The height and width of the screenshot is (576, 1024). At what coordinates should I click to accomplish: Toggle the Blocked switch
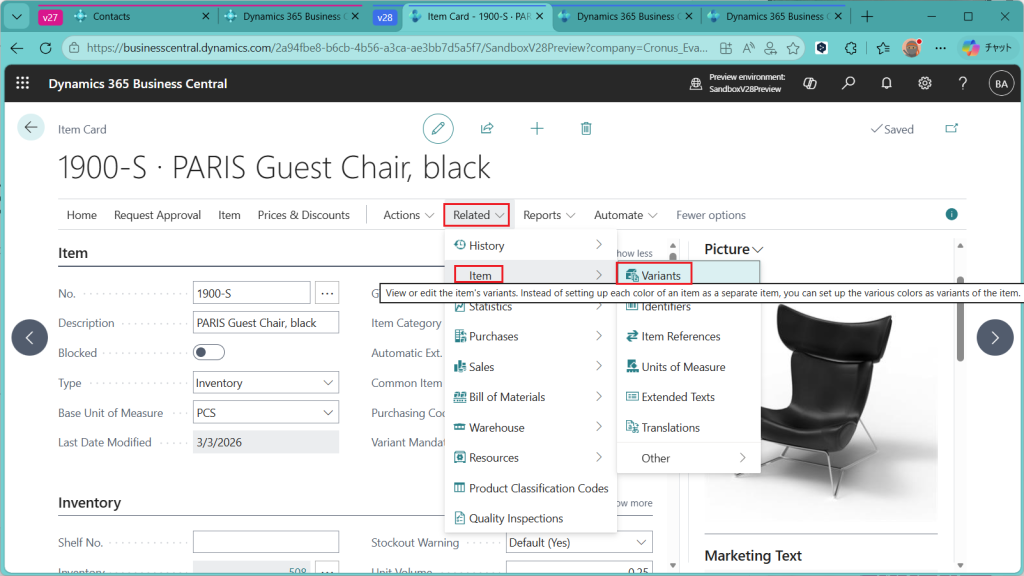[209, 353]
